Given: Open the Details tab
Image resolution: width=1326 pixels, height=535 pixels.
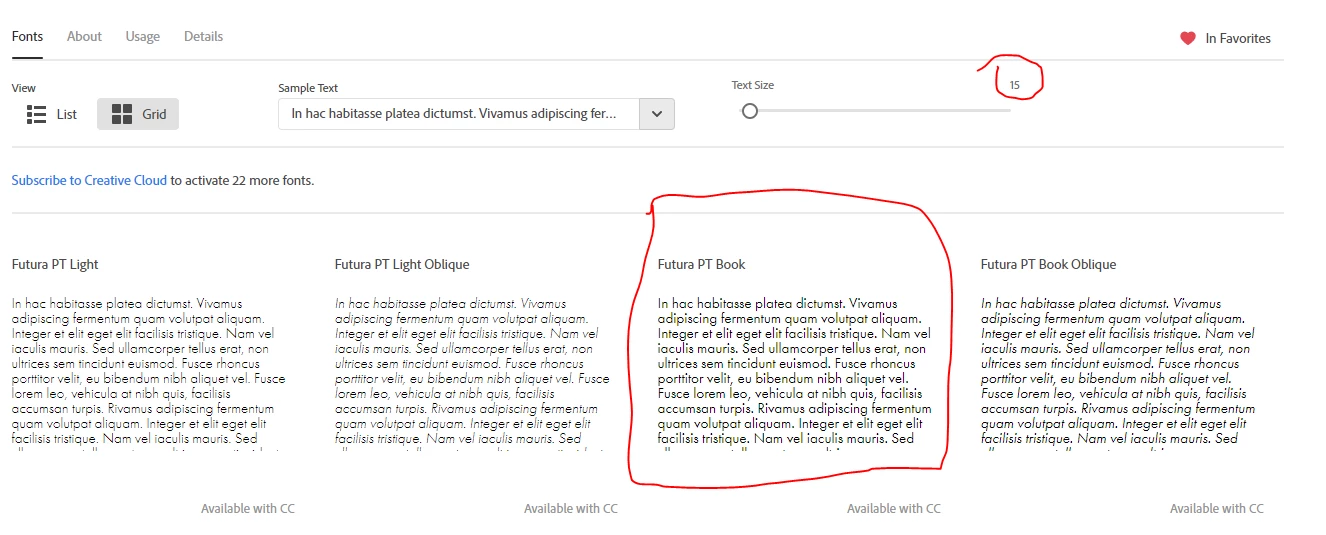Looking at the screenshot, I should (203, 36).
